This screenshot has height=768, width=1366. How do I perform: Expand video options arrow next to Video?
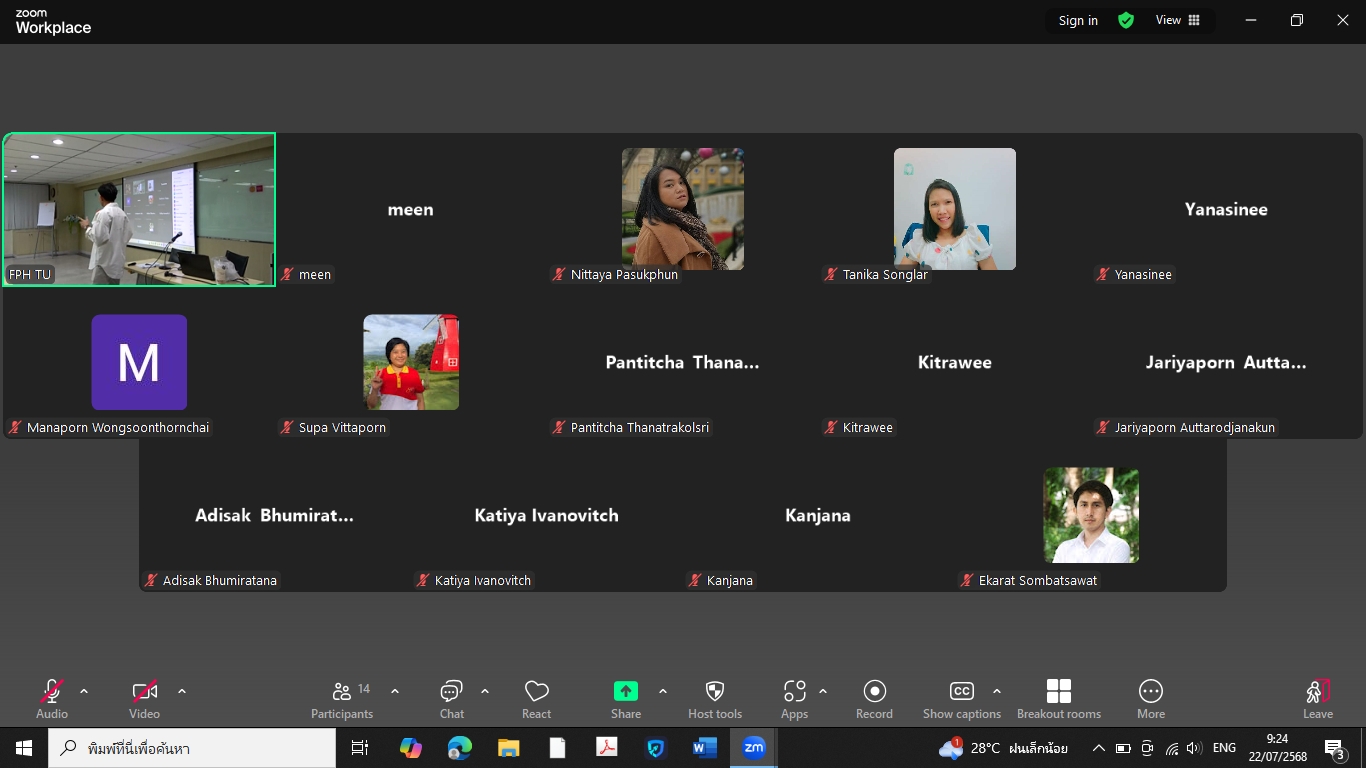point(182,691)
